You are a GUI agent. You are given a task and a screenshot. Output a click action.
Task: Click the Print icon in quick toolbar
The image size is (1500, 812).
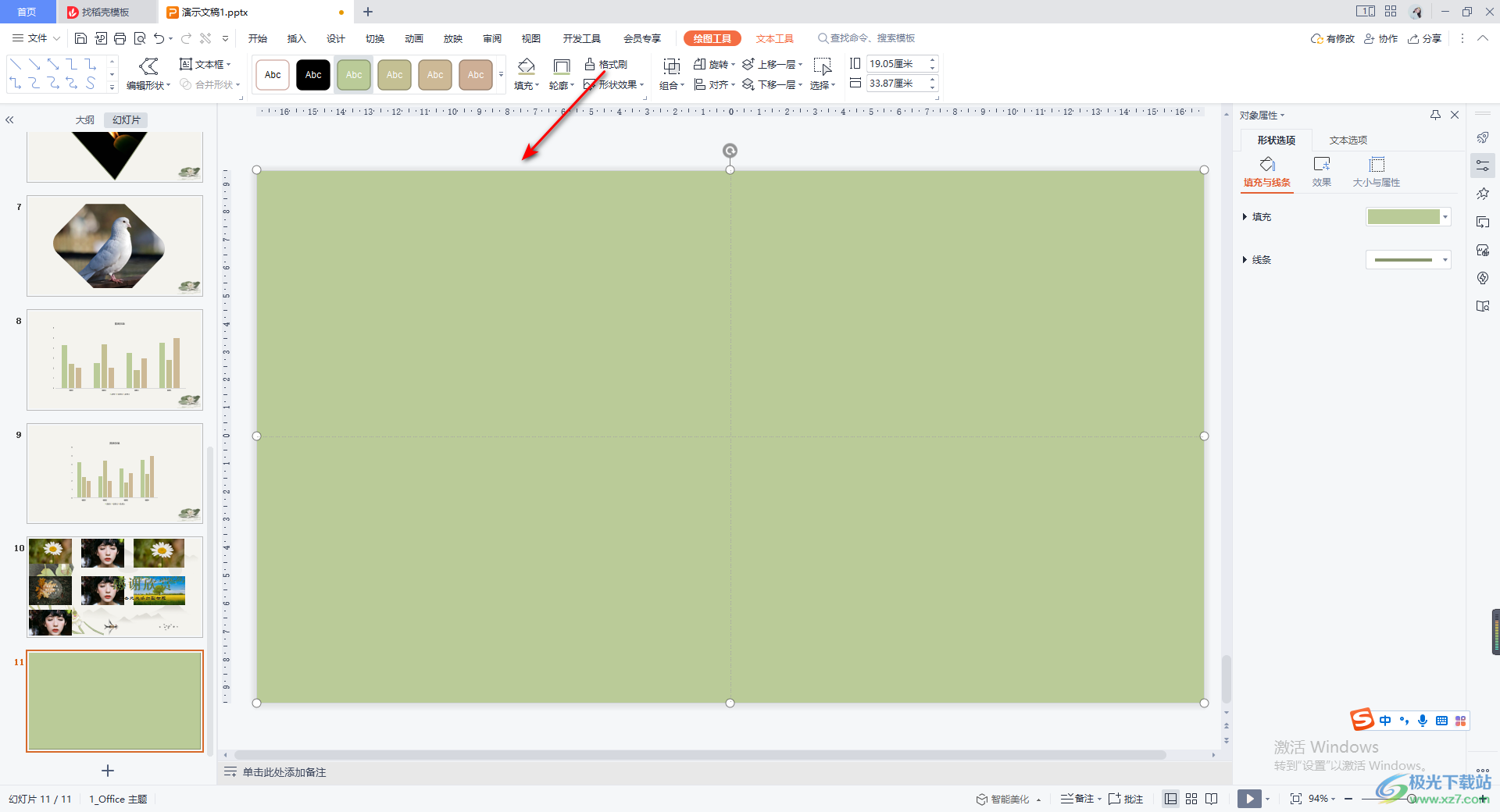[120, 38]
